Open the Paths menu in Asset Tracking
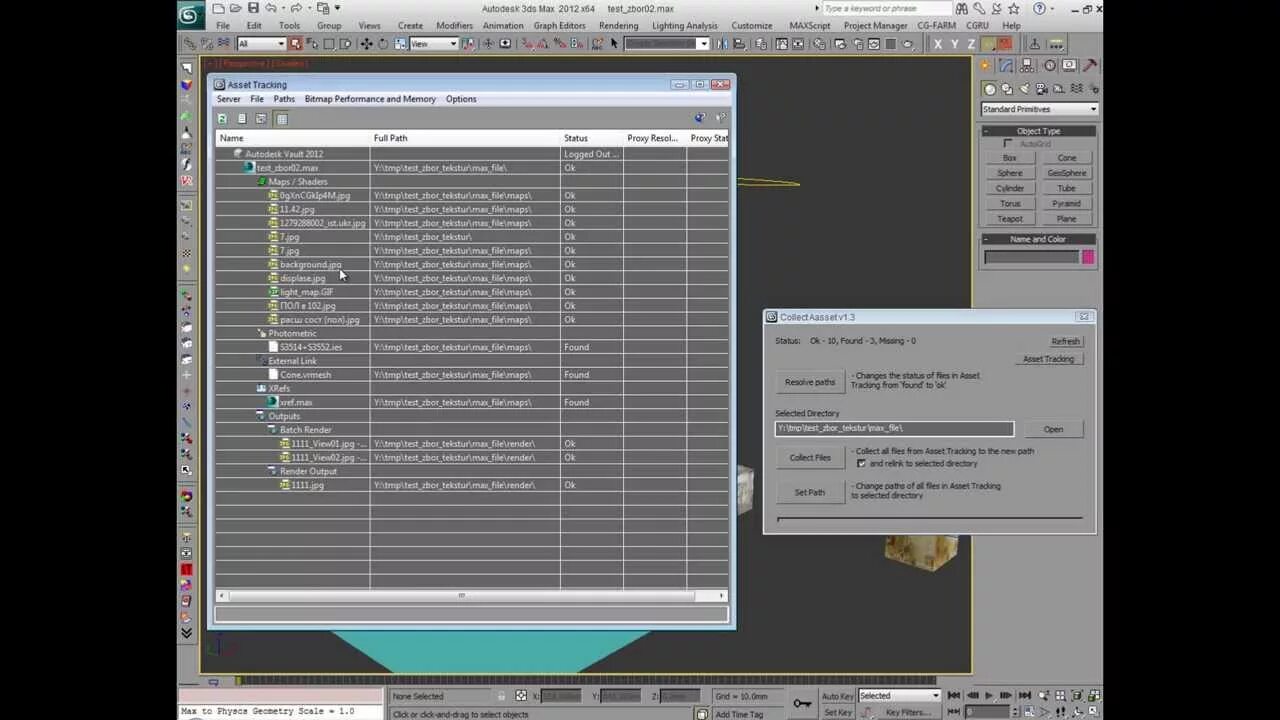Viewport: 1280px width, 720px height. (x=284, y=99)
